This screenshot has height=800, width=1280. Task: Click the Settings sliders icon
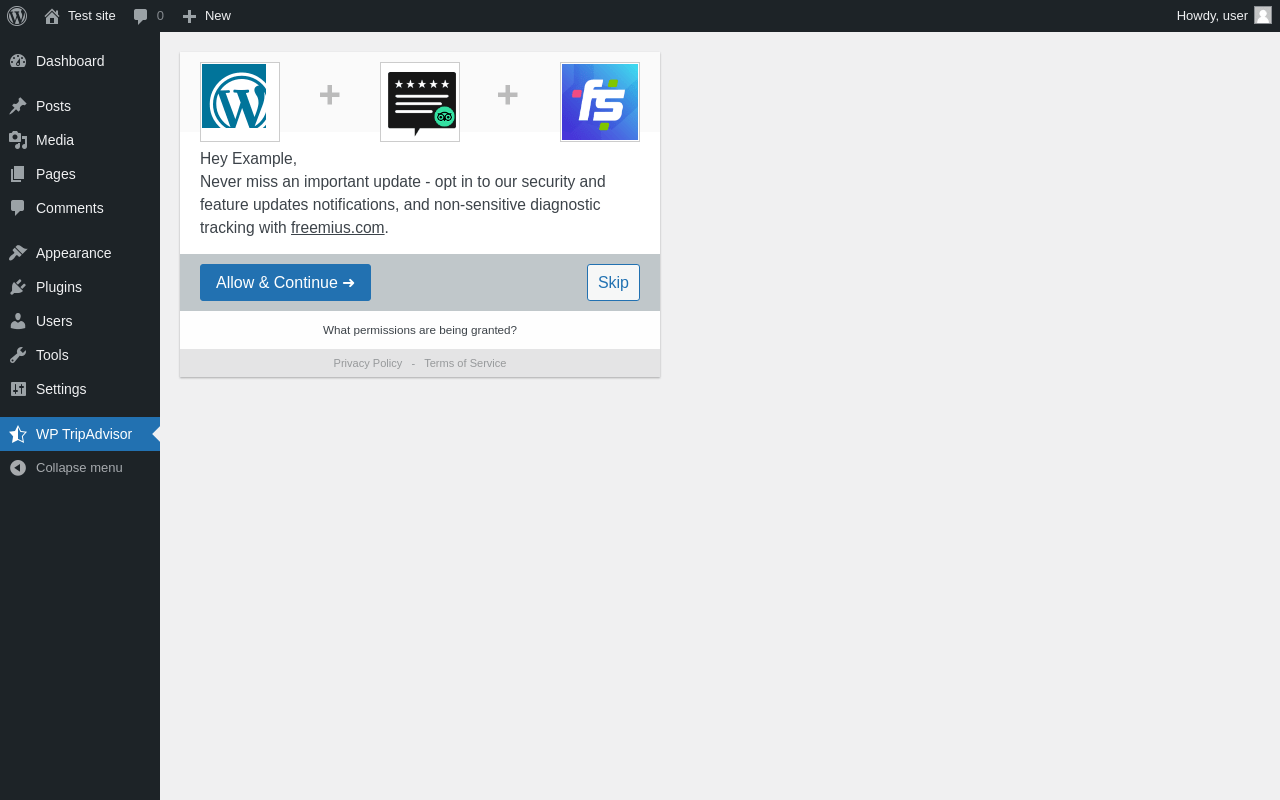click(x=18, y=389)
